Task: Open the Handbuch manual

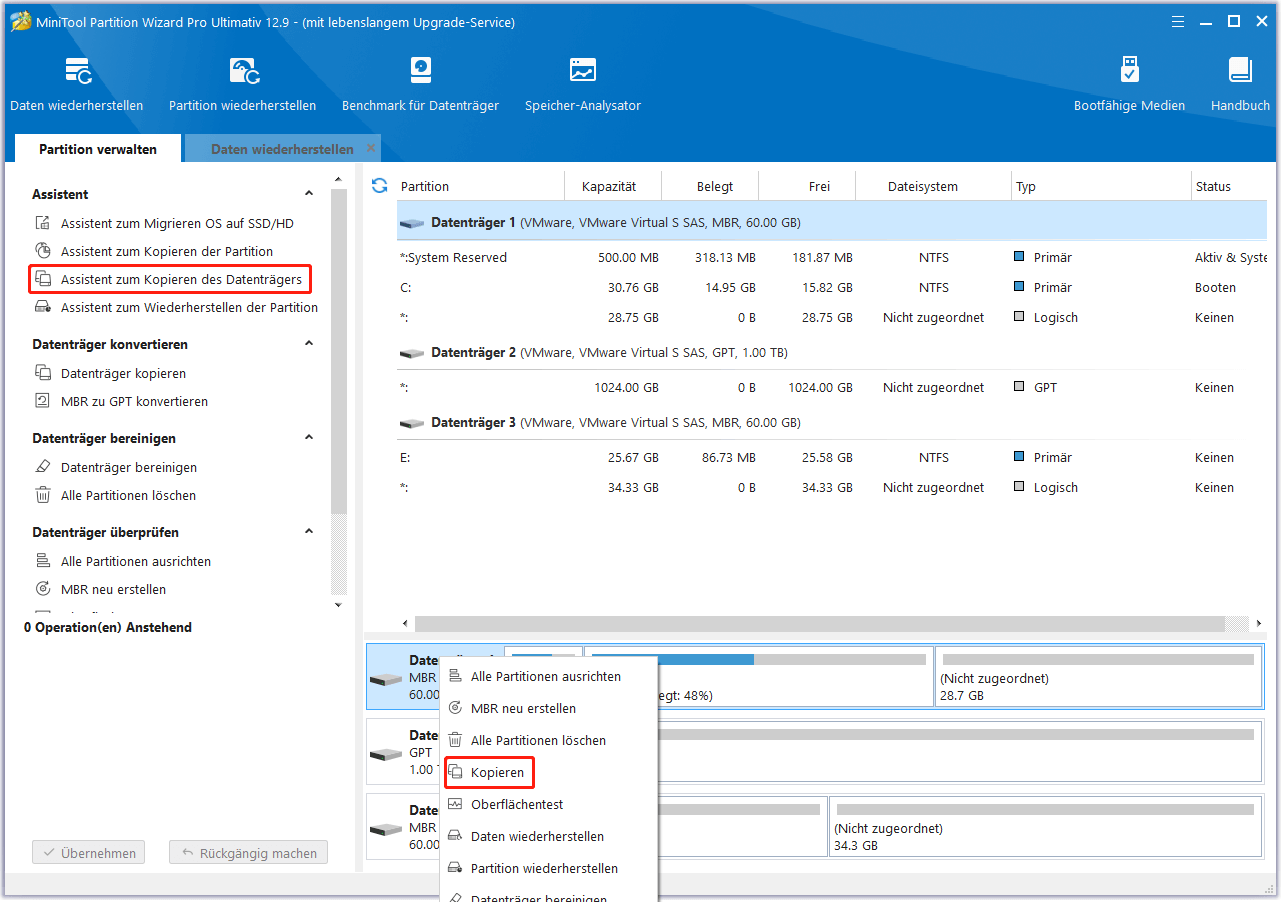Action: click(x=1240, y=84)
